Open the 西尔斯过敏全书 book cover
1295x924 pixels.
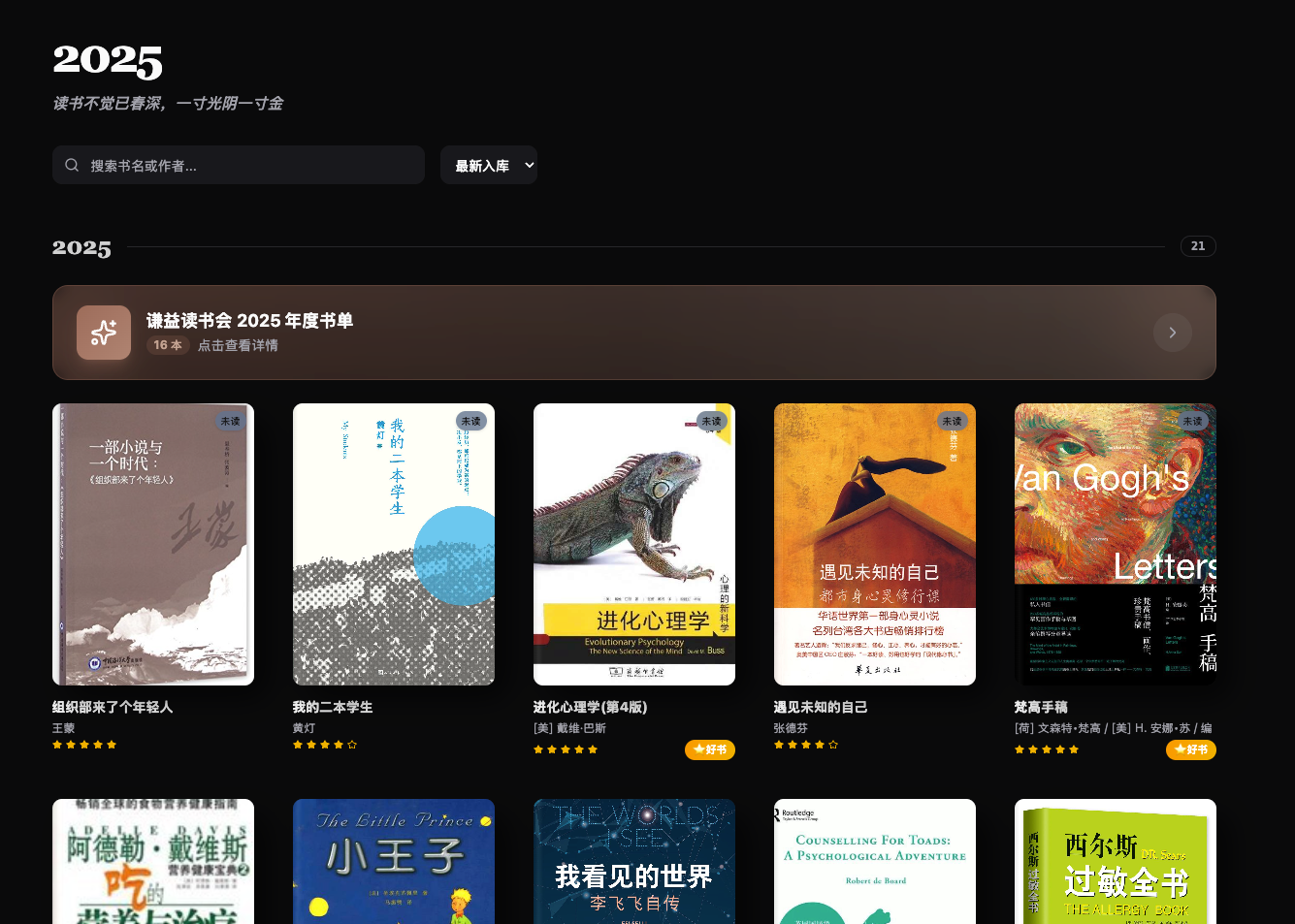(1116, 861)
